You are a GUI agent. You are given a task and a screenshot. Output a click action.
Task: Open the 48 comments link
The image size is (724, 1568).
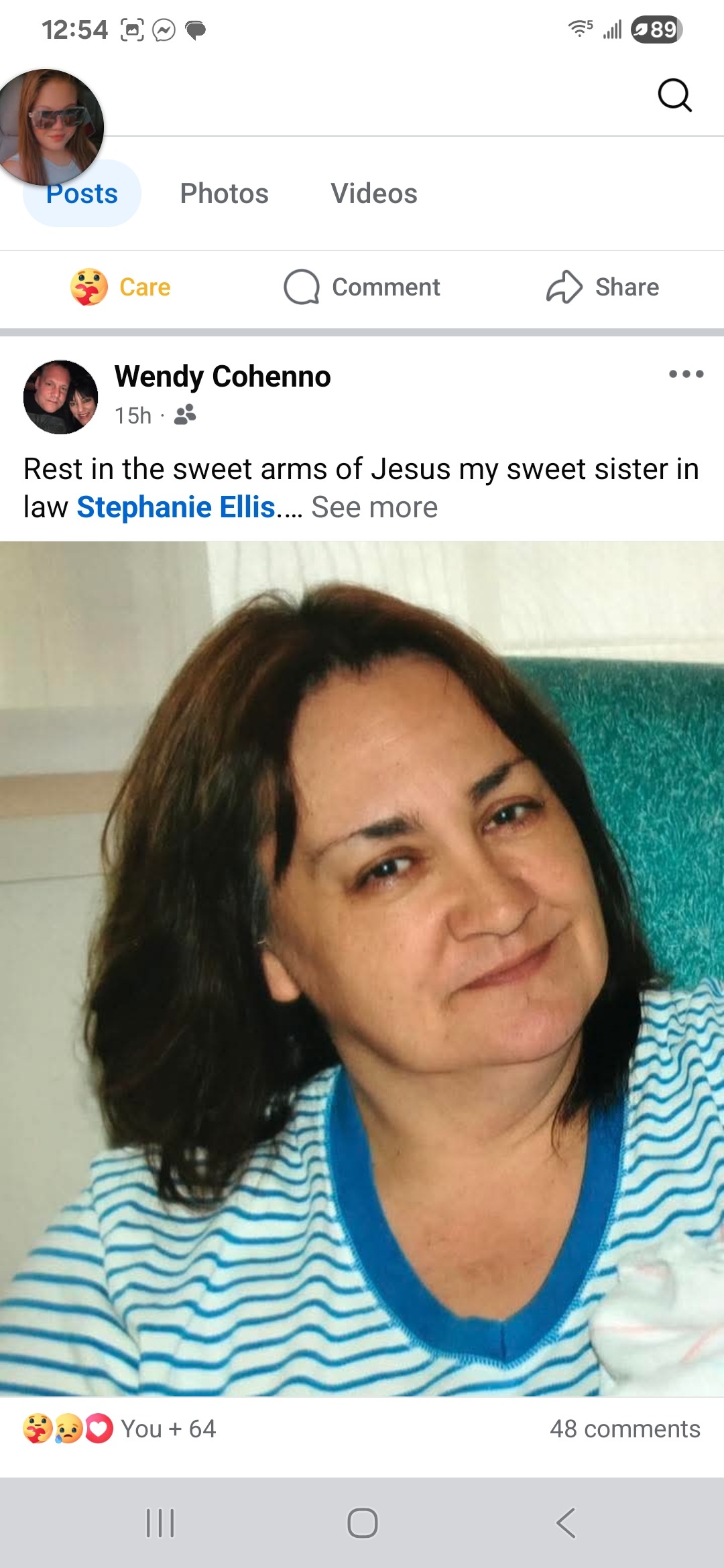[x=625, y=1429]
